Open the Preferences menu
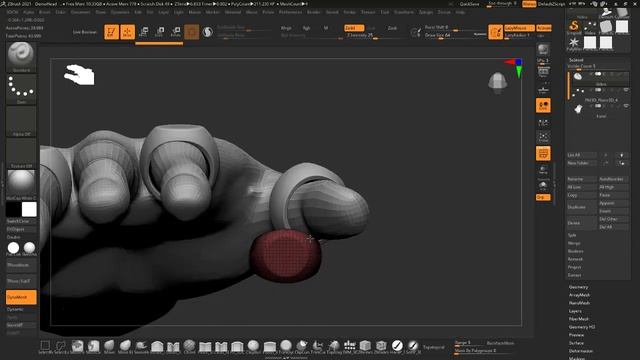The image size is (640, 360). click(291, 12)
